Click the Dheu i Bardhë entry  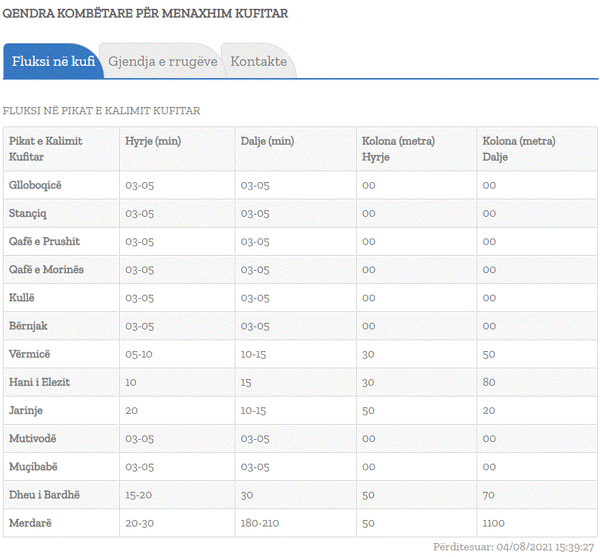44,495
